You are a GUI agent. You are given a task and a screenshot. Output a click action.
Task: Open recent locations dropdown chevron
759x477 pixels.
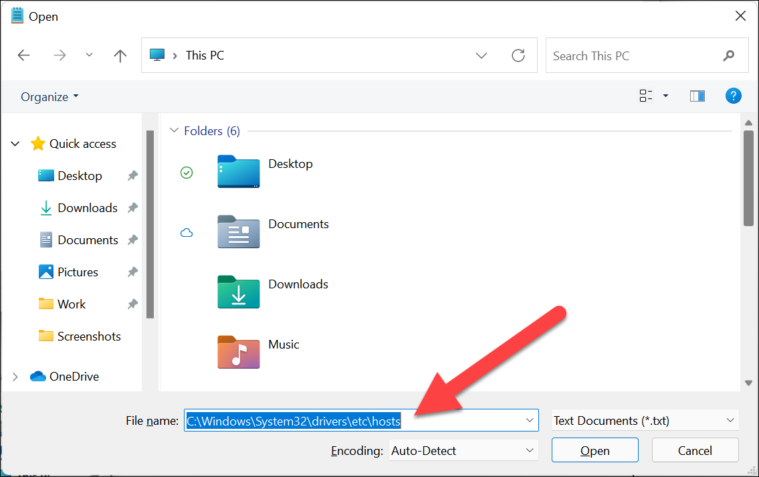click(89, 55)
